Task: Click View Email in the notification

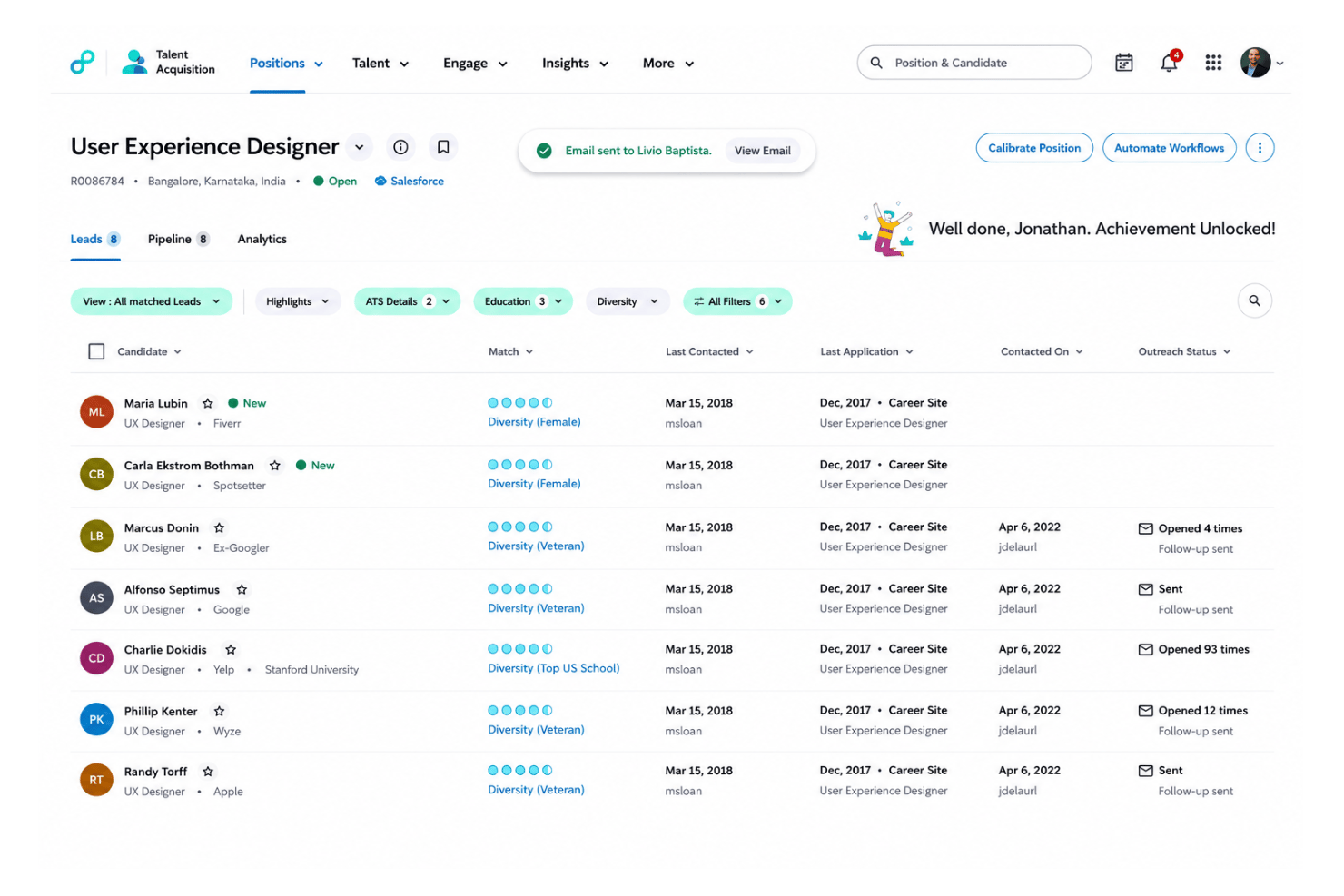Action: pyautogui.click(x=762, y=151)
